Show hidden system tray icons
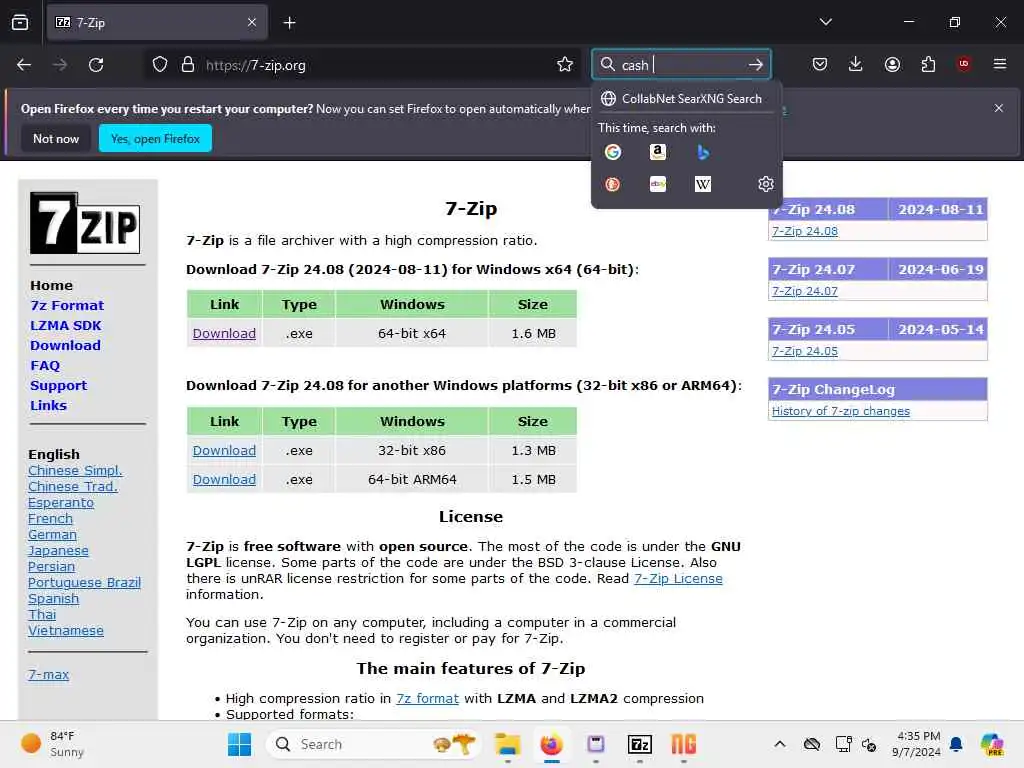This screenshot has height=768, width=1024. pyautogui.click(x=780, y=744)
